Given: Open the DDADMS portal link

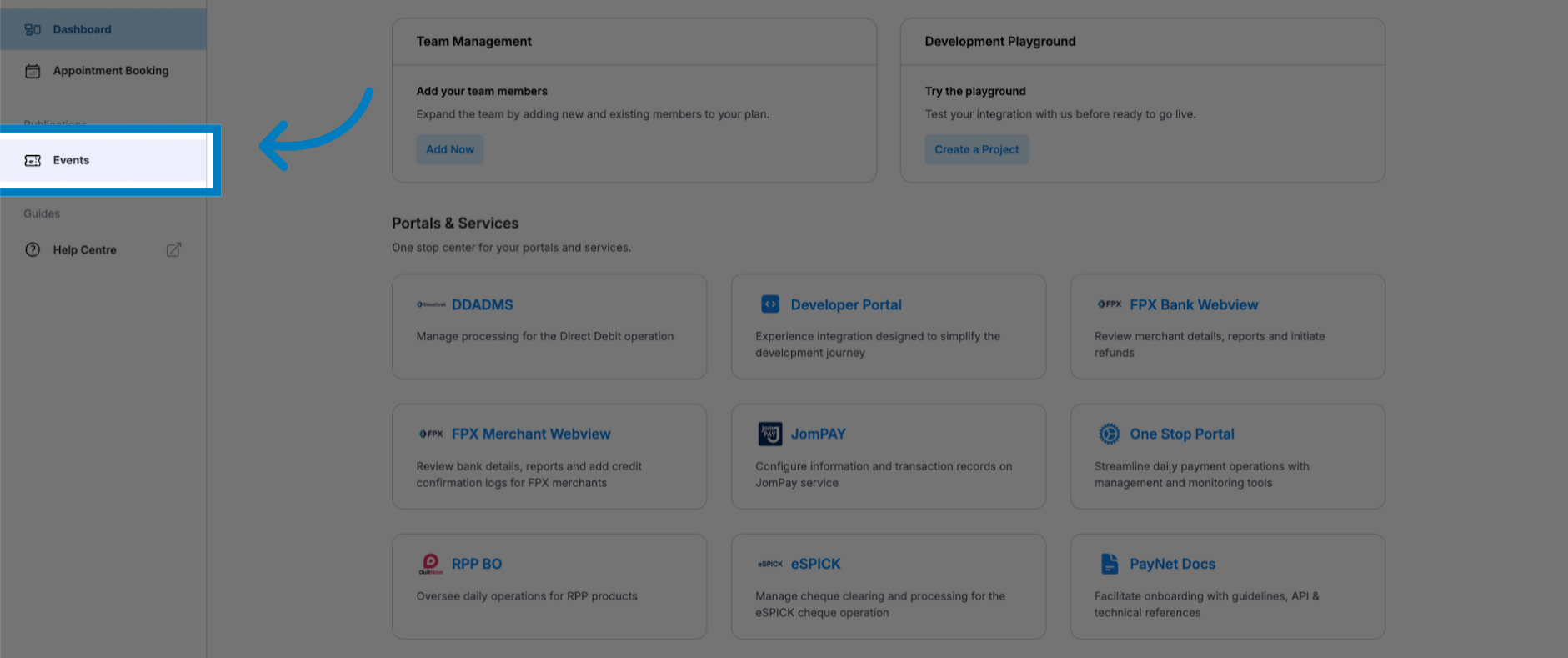Looking at the screenshot, I should click(x=483, y=304).
